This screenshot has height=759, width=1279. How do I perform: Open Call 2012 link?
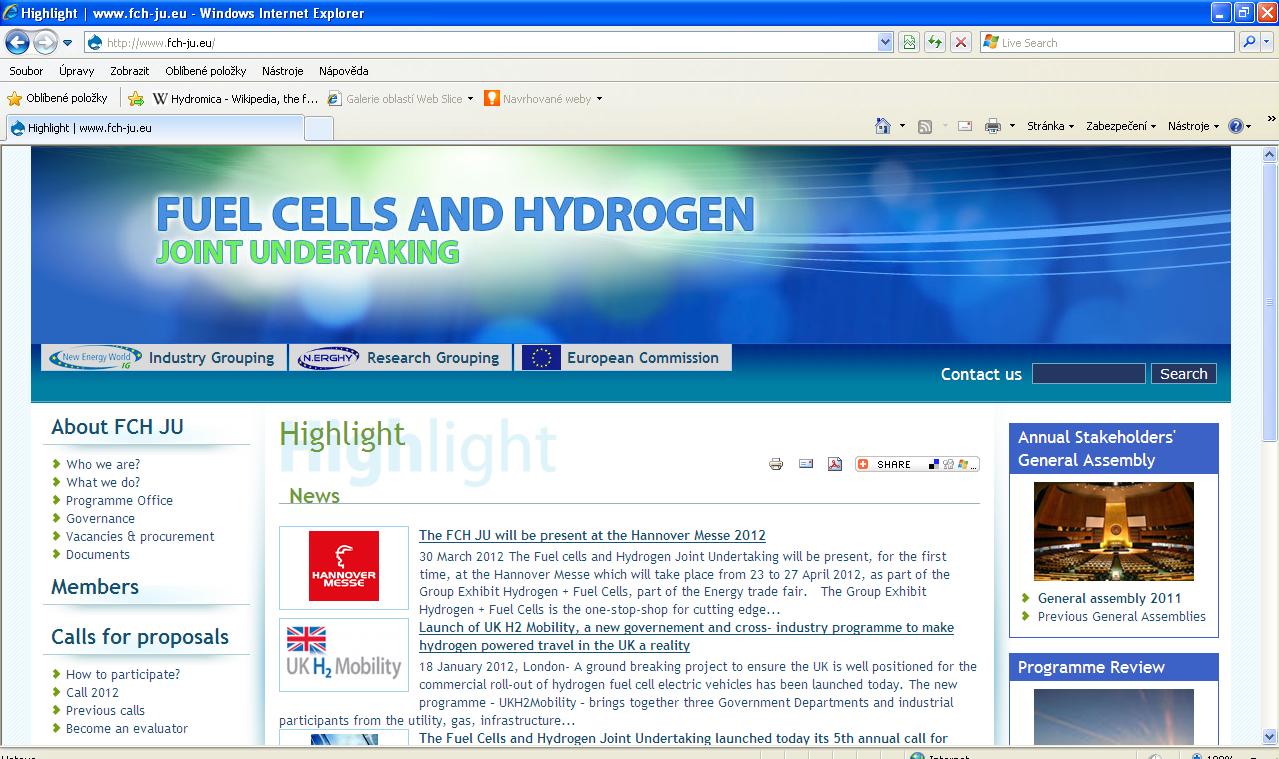[92, 692]
